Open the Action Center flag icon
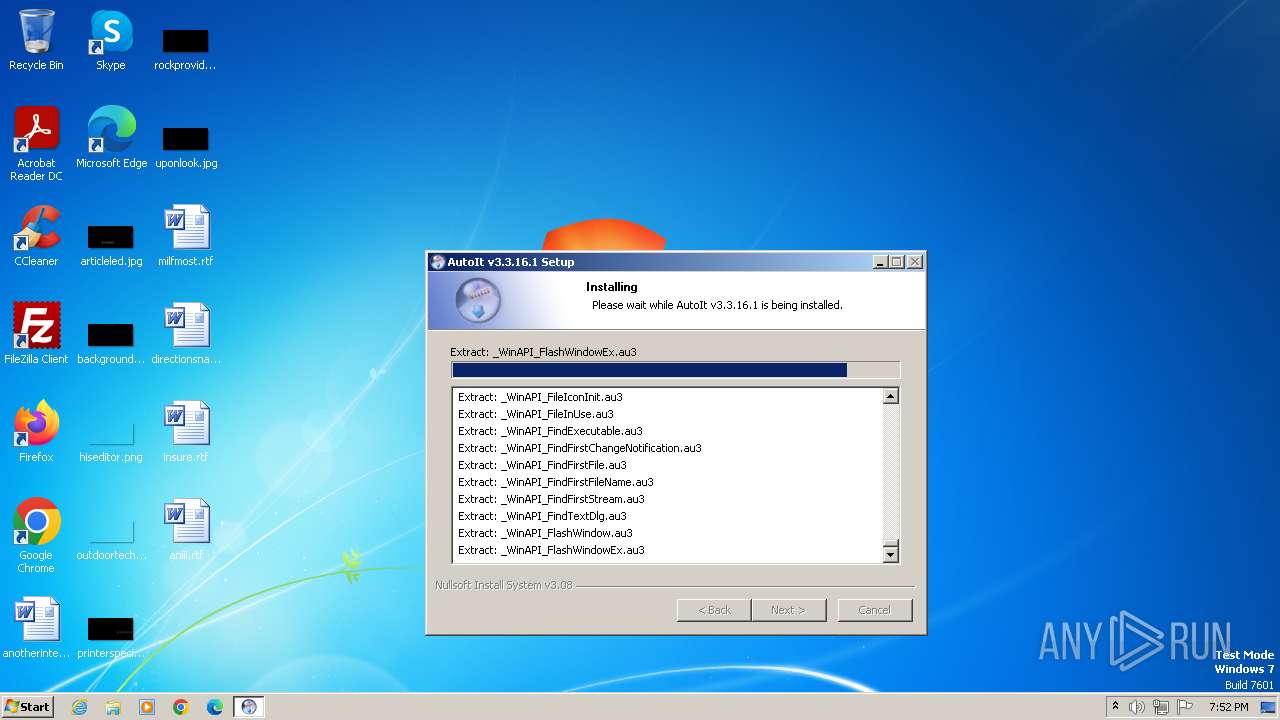This screenshot has height=720, width=1280. (x=1185, y=707)
